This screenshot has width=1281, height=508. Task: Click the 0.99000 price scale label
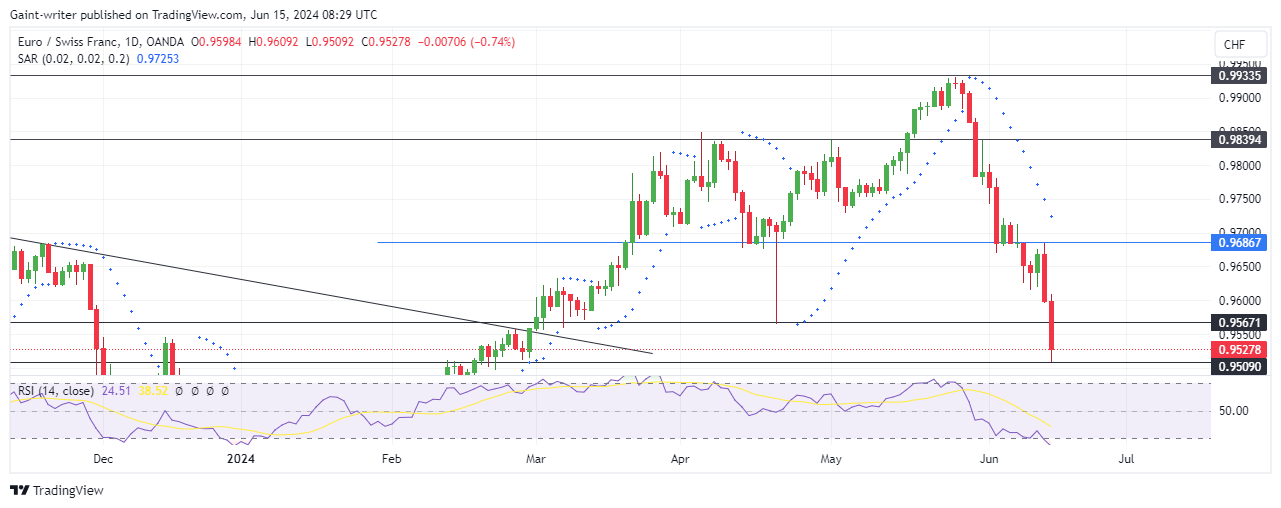[x=1238, y=97]
